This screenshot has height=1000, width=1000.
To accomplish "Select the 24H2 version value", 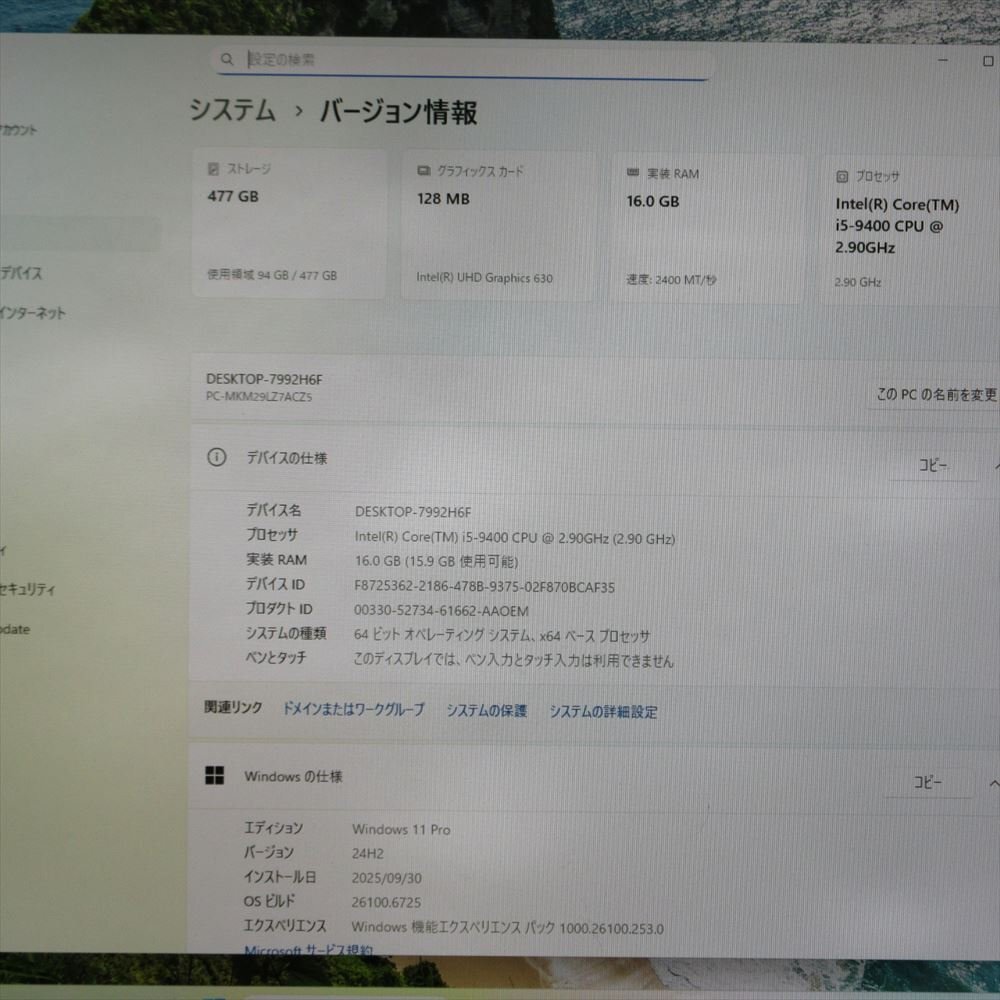I will [x=368, y=853].
